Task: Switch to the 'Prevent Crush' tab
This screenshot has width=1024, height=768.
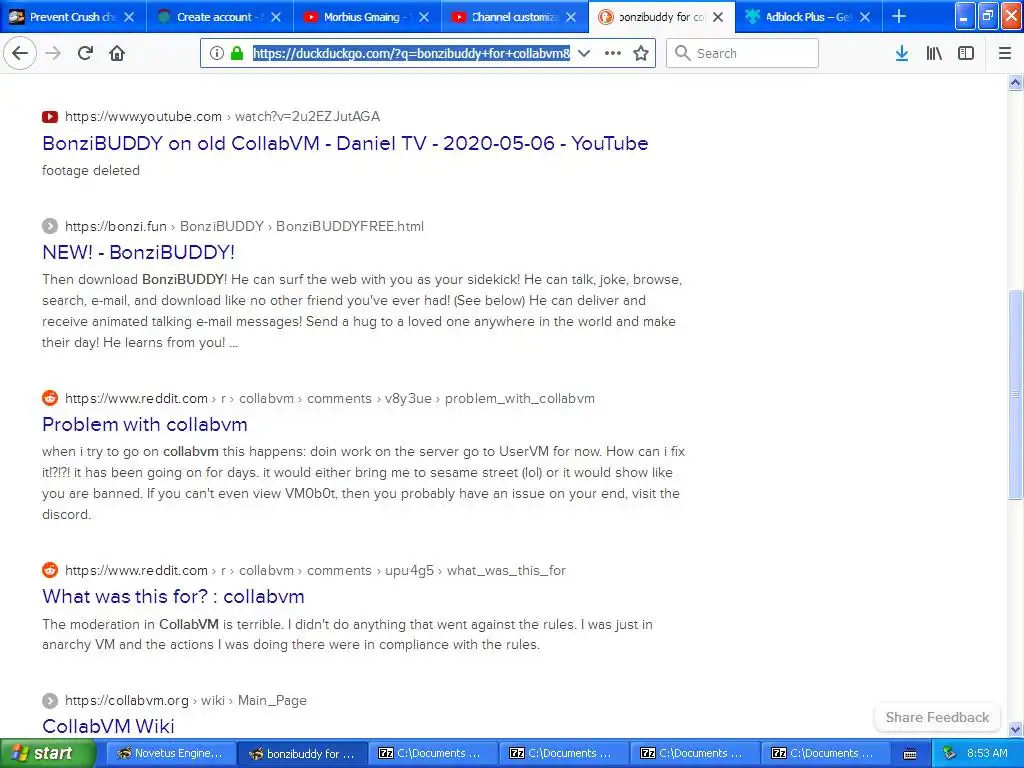Action: click(73, 17)
